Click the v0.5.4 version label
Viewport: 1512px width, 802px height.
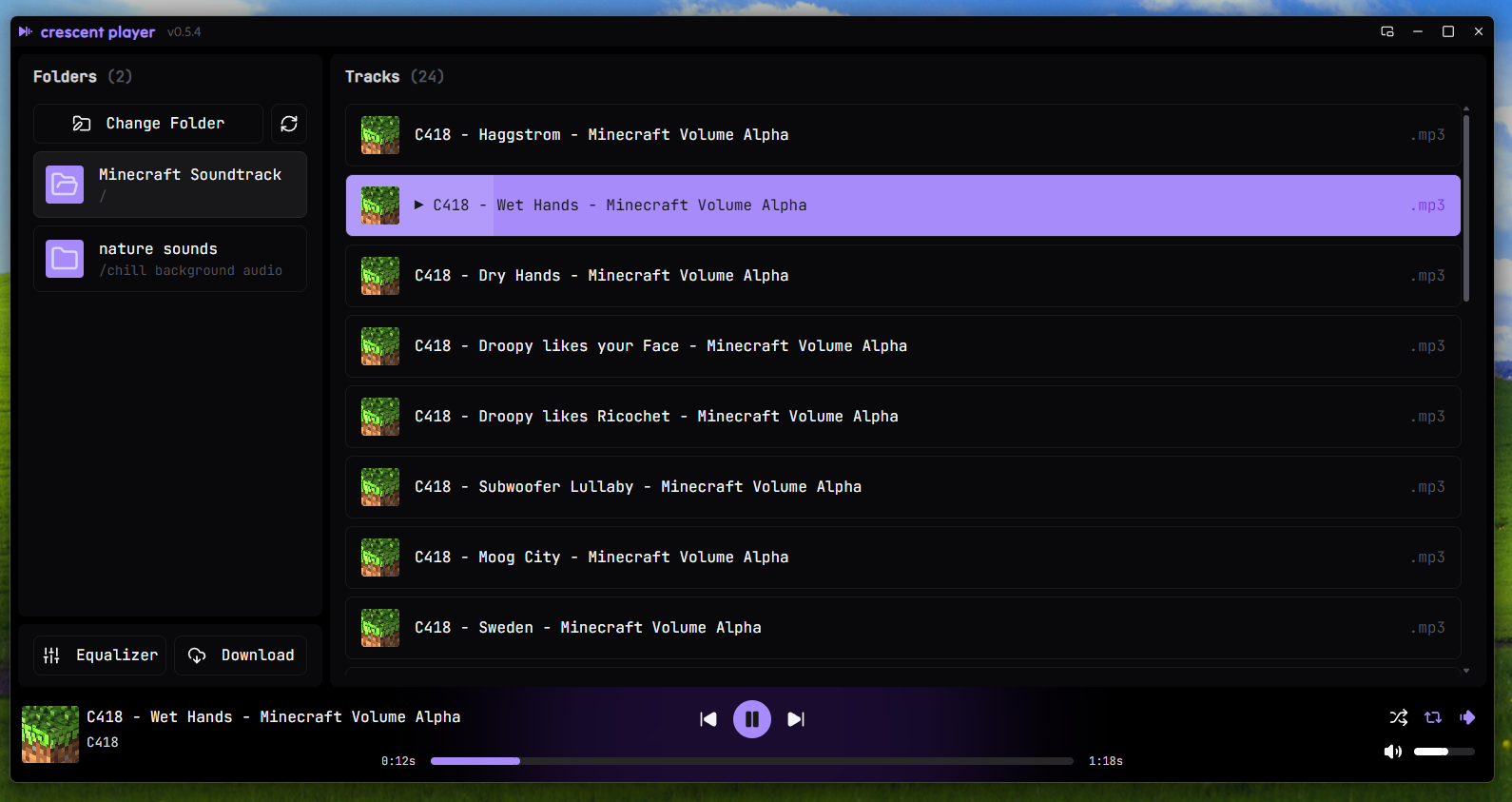click(x=184, y=32)
